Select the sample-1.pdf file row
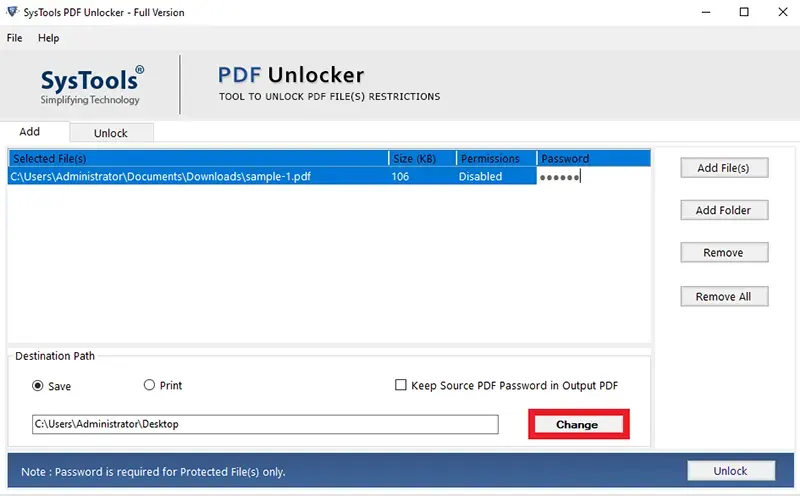 coord(329,177)
